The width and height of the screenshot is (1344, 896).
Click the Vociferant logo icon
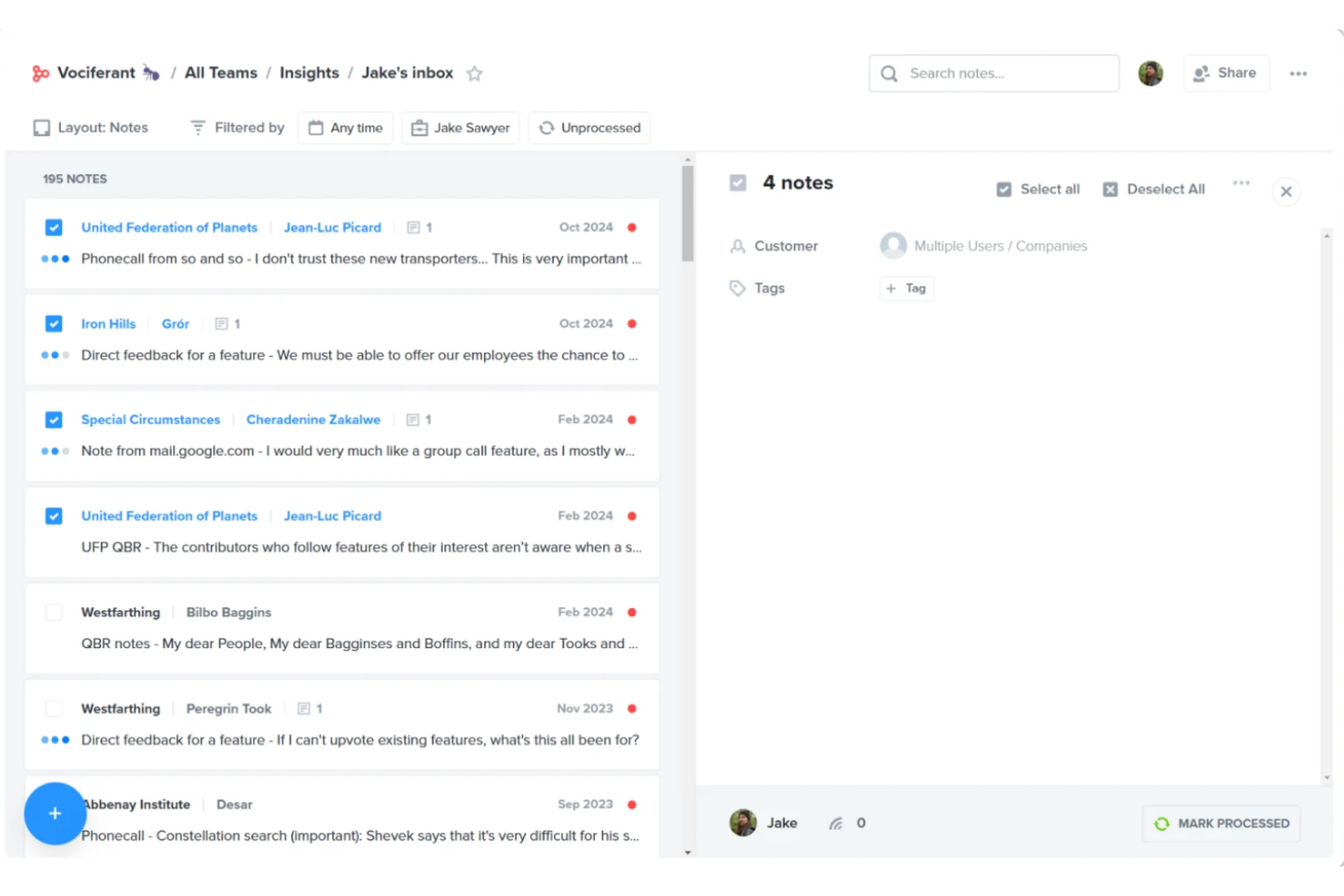tap(41, 74)
